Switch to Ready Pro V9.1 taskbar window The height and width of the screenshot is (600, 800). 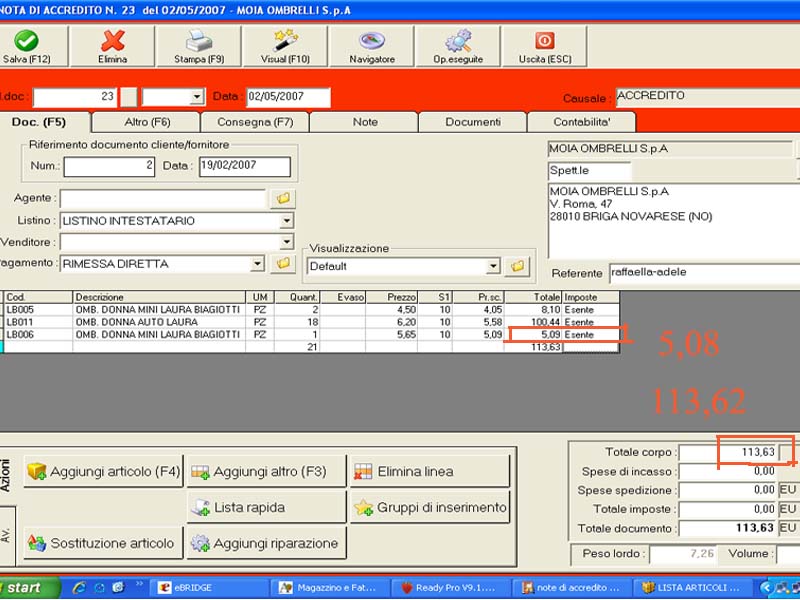click(x=451, y=588)
